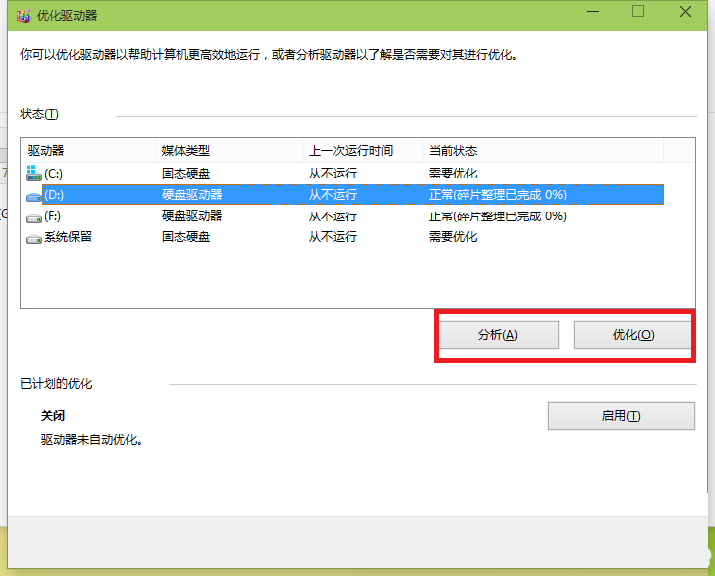Image resolution: width=715 pixels, height=576 pixels.
Task: Sort by the 上一次运行时间 column header
Action: pyautogui.click(x=361, y=151)
